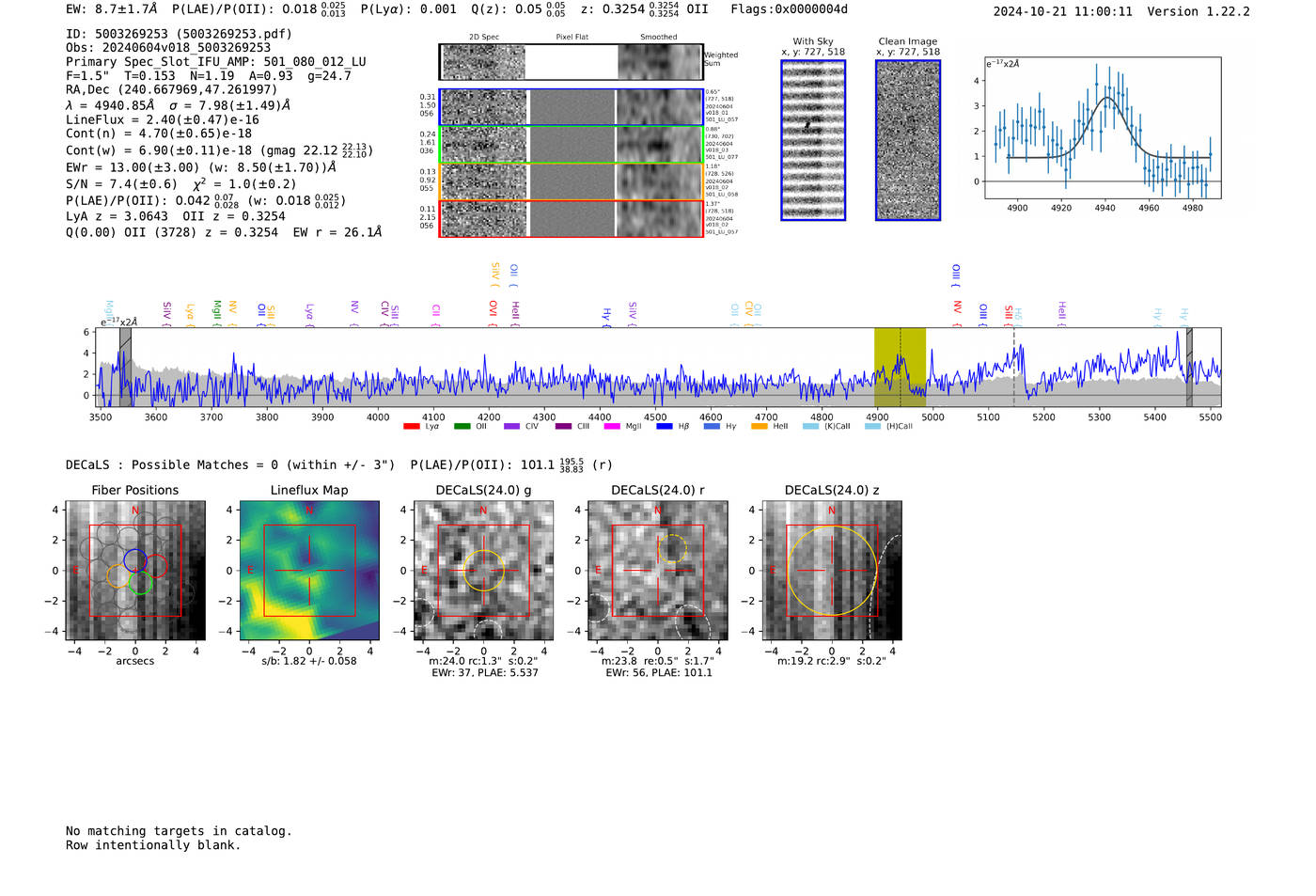Open the DECaLS(24.0) r cutout
Screen dimensions: 1316x896
pos(658,570)
